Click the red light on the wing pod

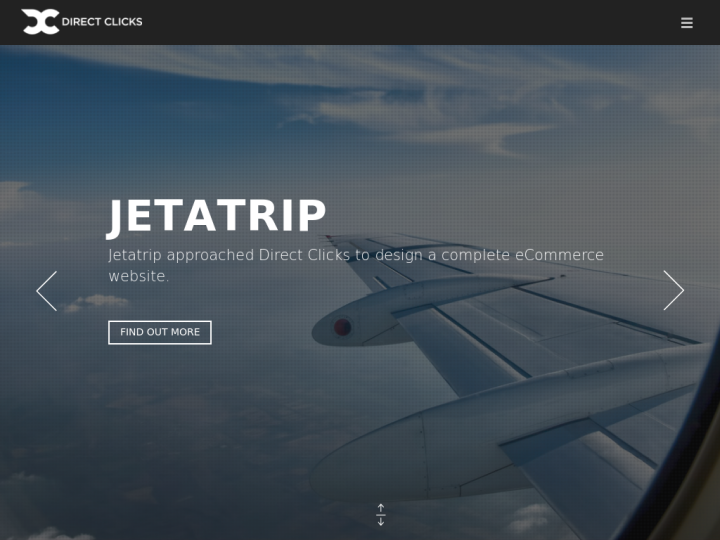(343, 327)
